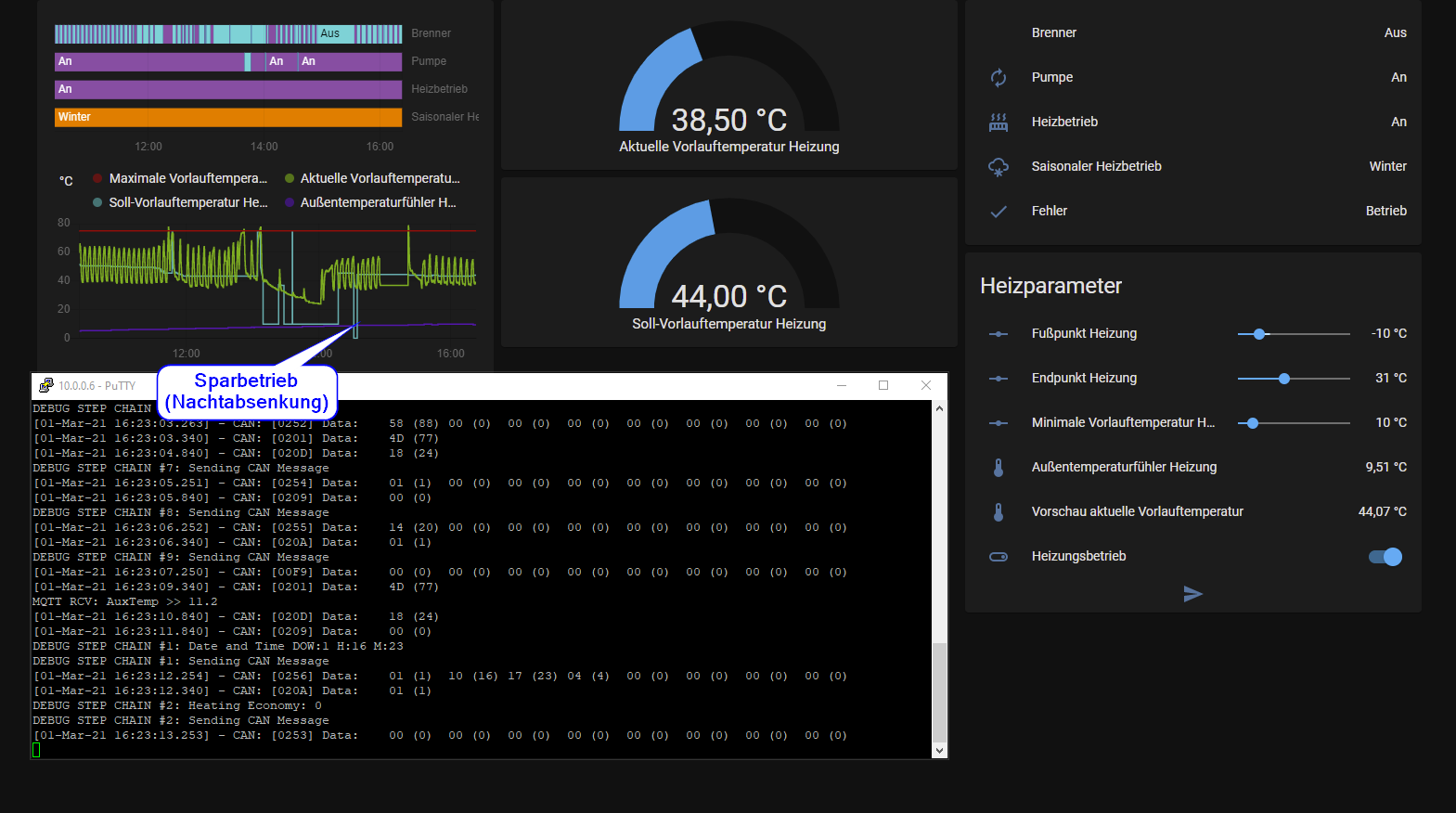Click the PuTTY scrollbar up arrow
The width and height of the screenshot is (1456, 813).
tap(939, 408)
